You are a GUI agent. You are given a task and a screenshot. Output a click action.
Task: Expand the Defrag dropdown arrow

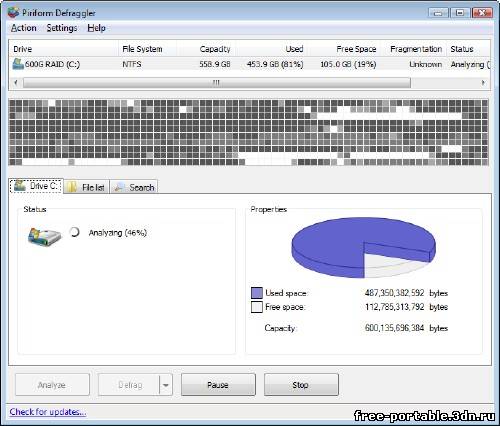166,385
